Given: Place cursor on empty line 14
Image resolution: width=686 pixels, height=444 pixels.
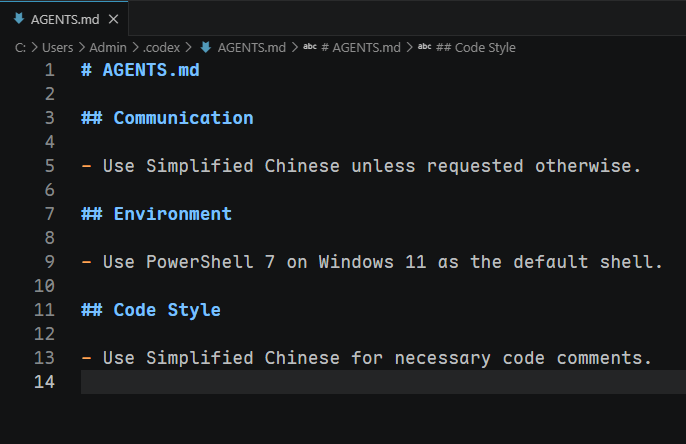Looking at the screenshot, I should (383, 382).
